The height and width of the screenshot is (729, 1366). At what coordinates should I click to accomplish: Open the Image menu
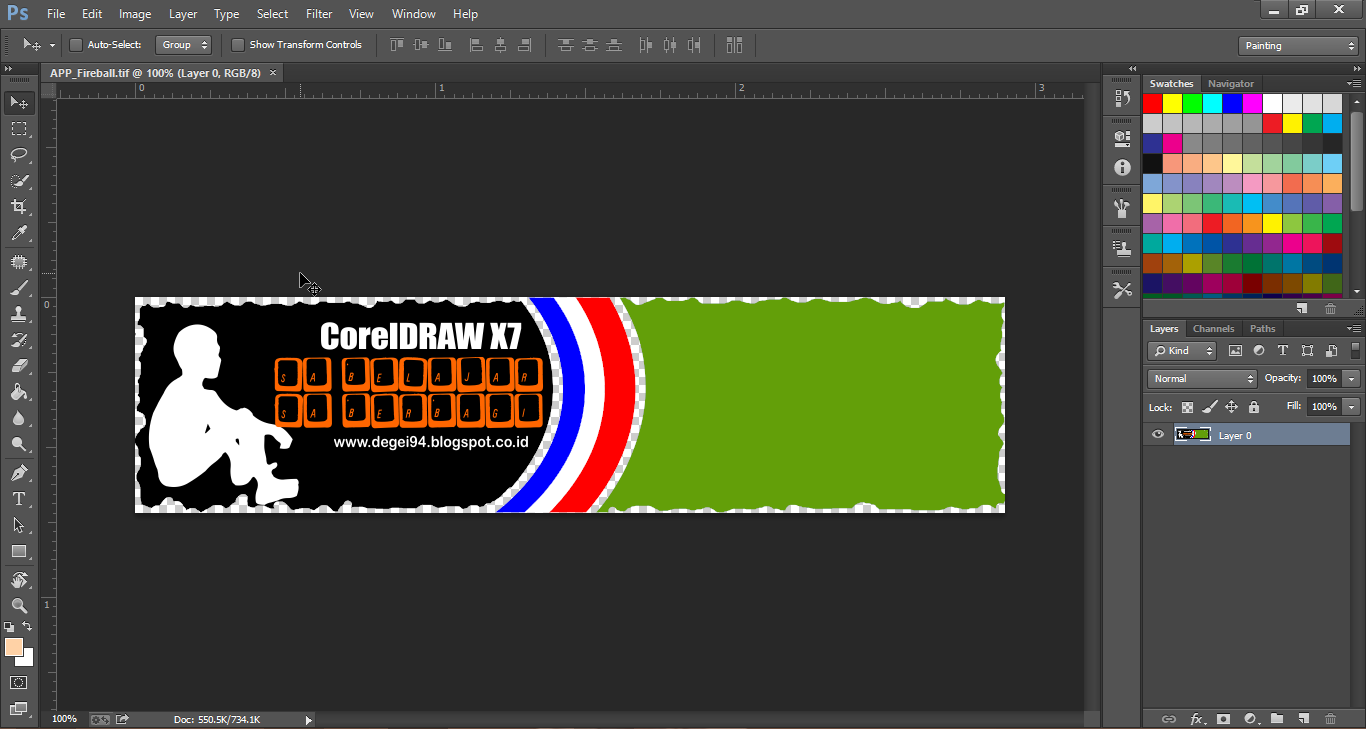click(x=135, y=14)
